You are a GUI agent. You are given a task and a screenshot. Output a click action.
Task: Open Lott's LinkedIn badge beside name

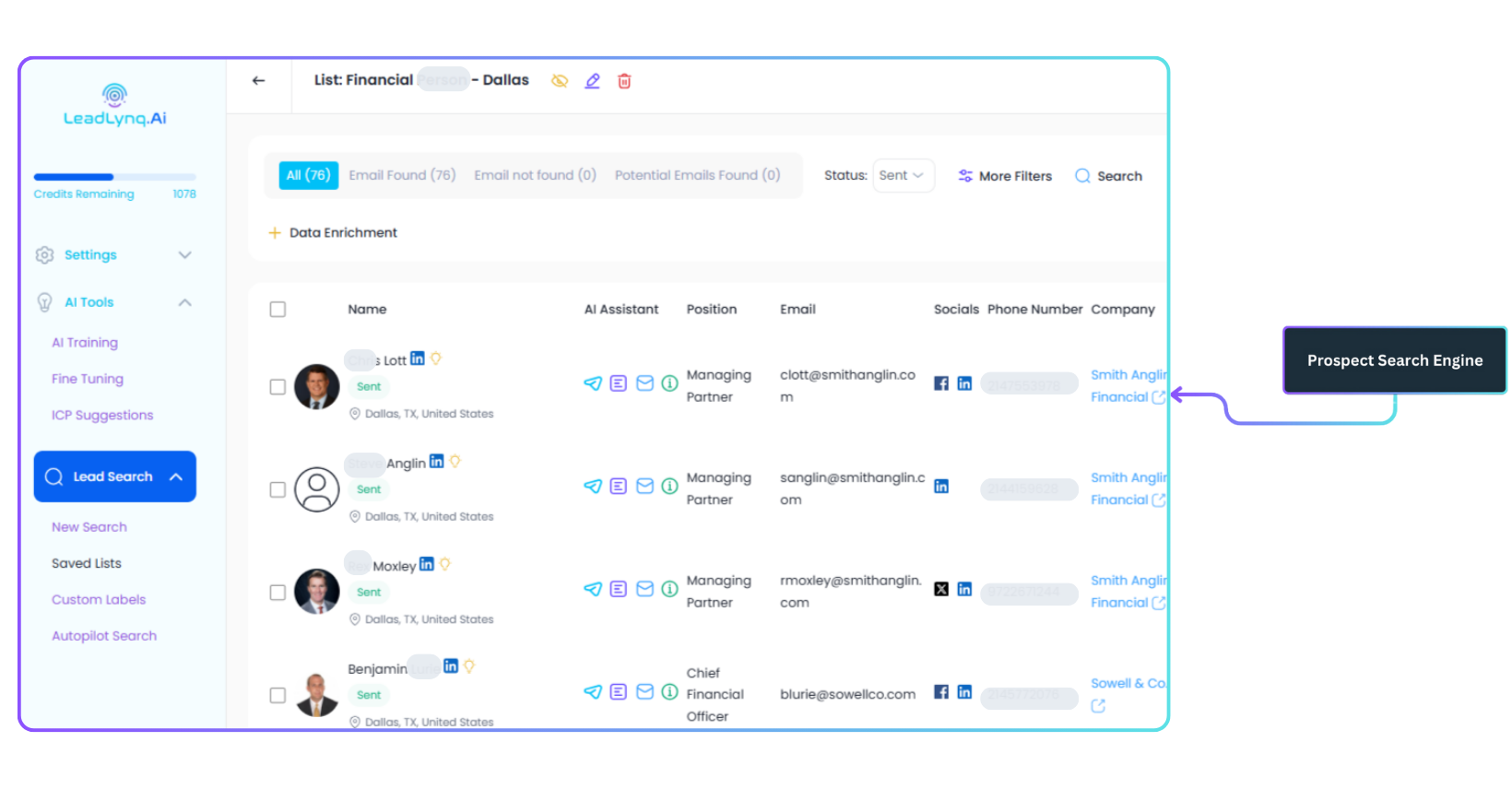click(x=418, y=359)
